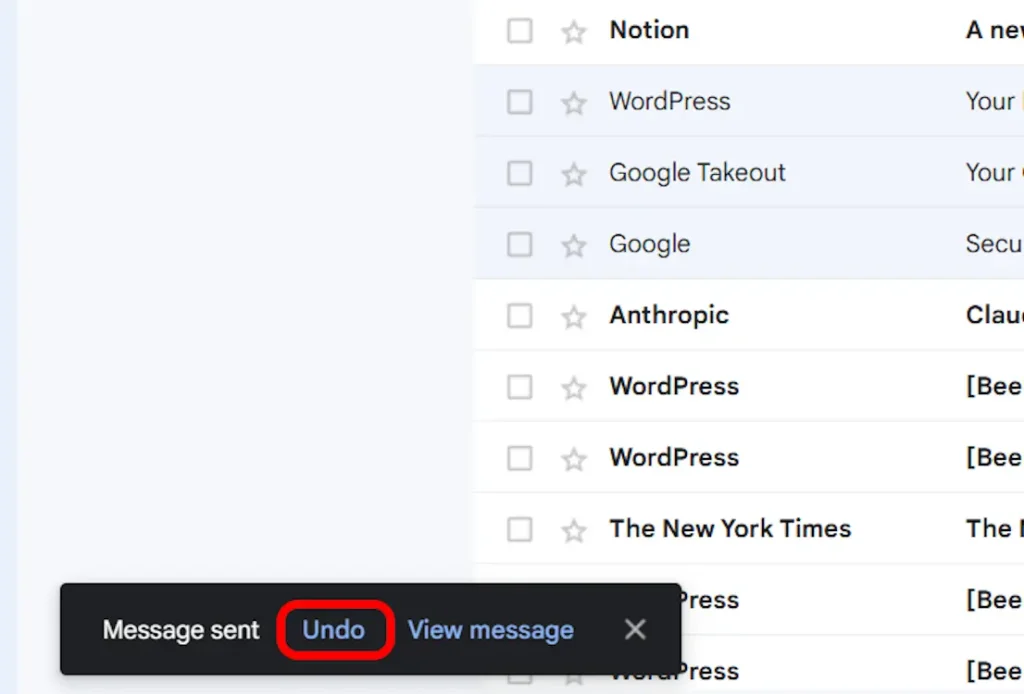Viewport: 1024px width, 694px height.
Task: Star the second WordPress email
Action: tap(573, 386)
